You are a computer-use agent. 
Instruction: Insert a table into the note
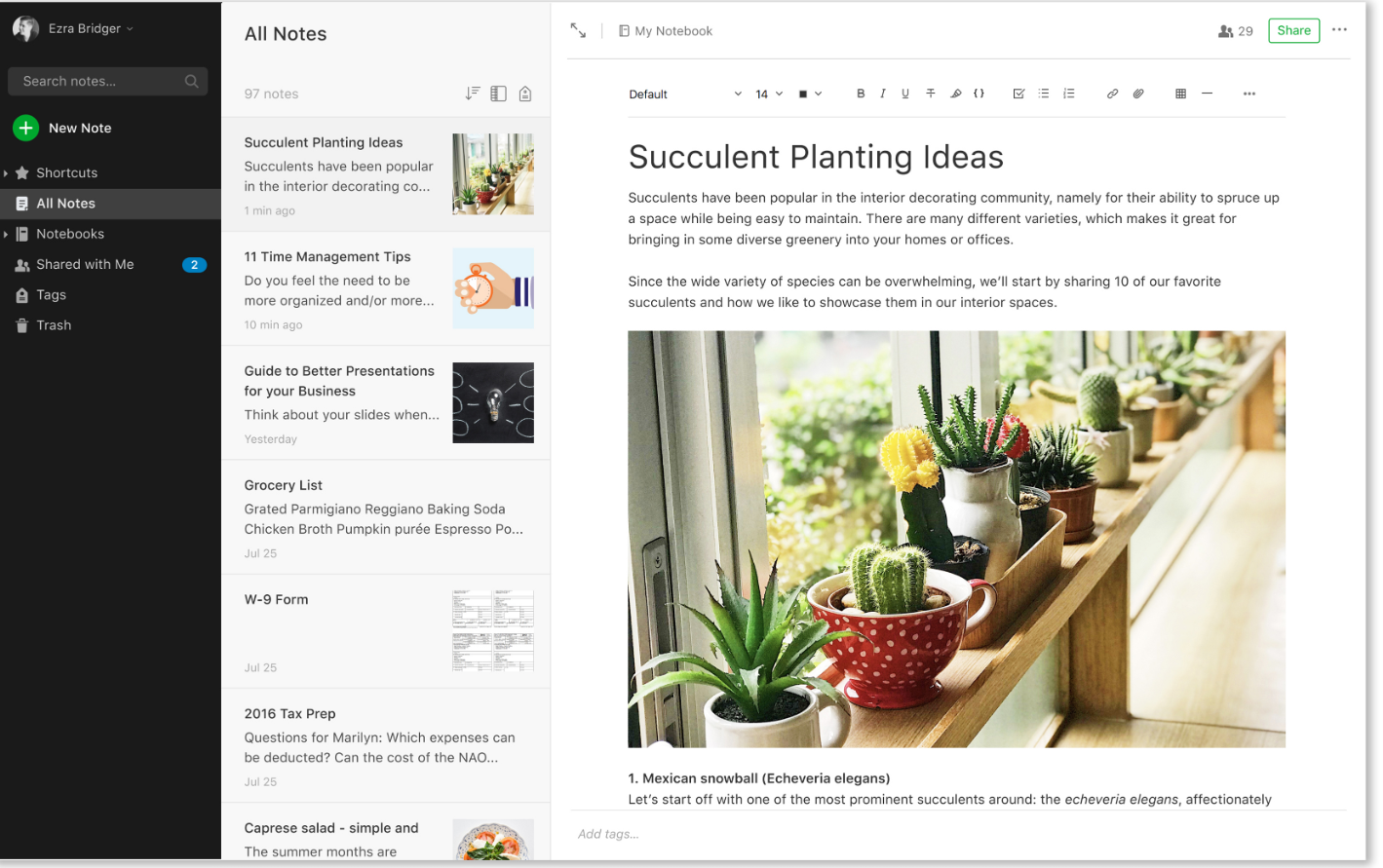click(x=1180, y=94)
